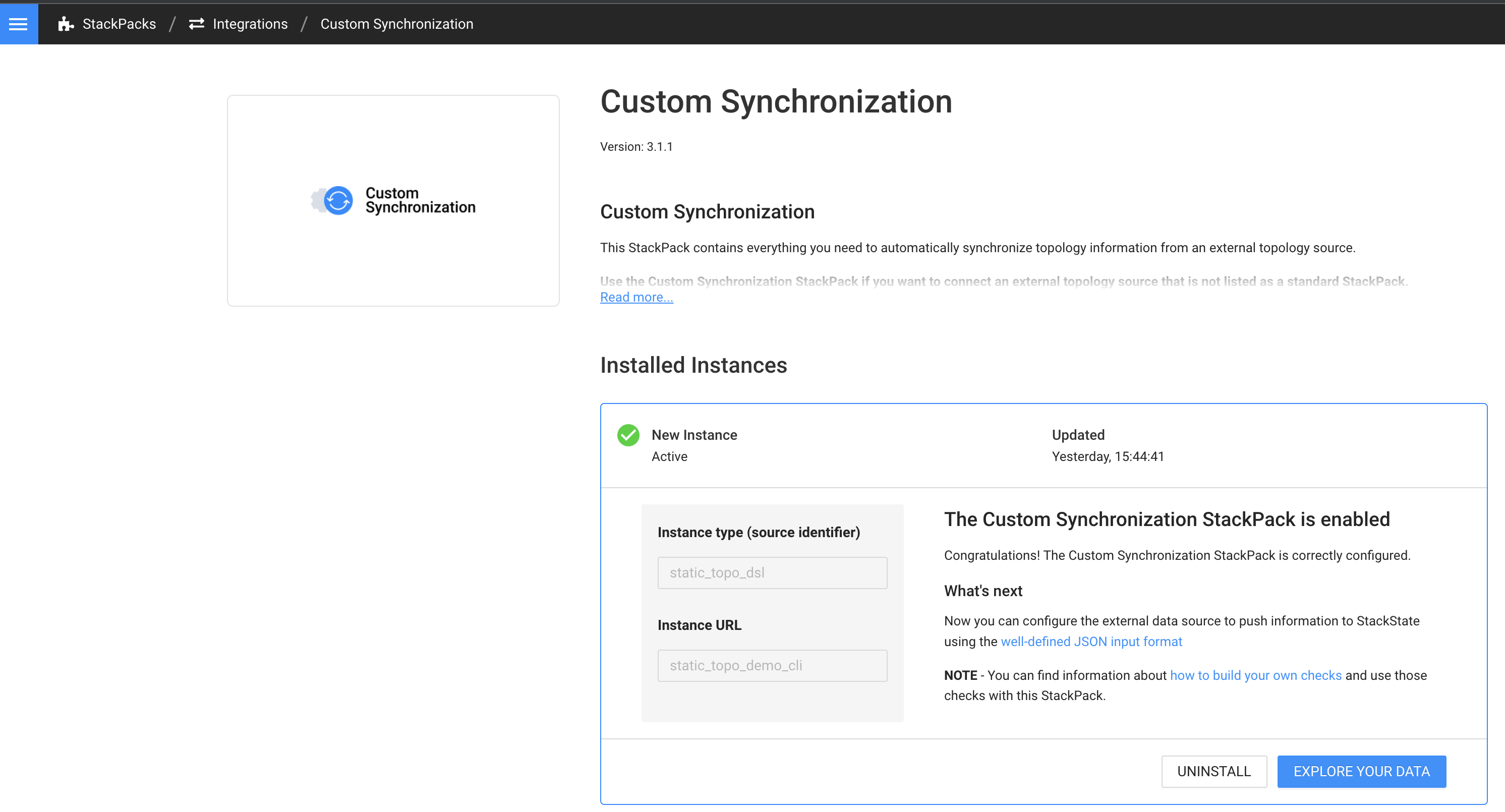Focus the Instance type source identifier field
Image resolution: width=1505 pixels, height=812 pixels.
pyautogui.click(x=772, y=573)
